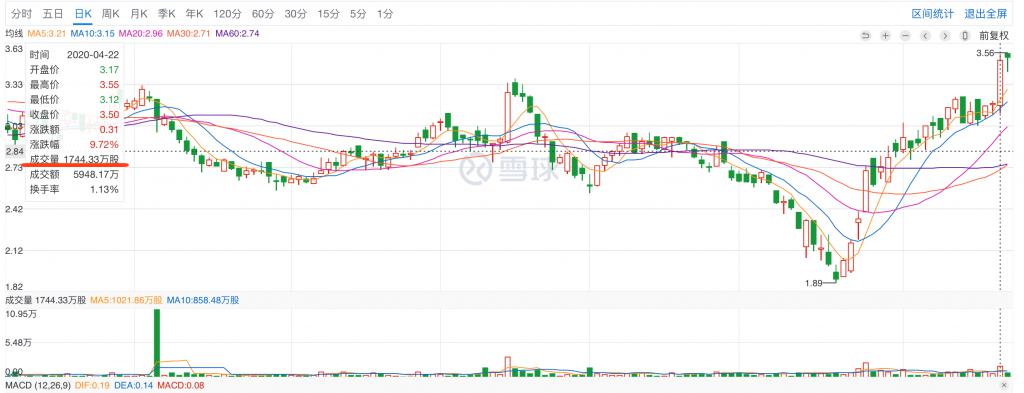This screenshot has height=393, width=1024.
Task: Open the 均线 indicator selector
Action: (14, 33)
